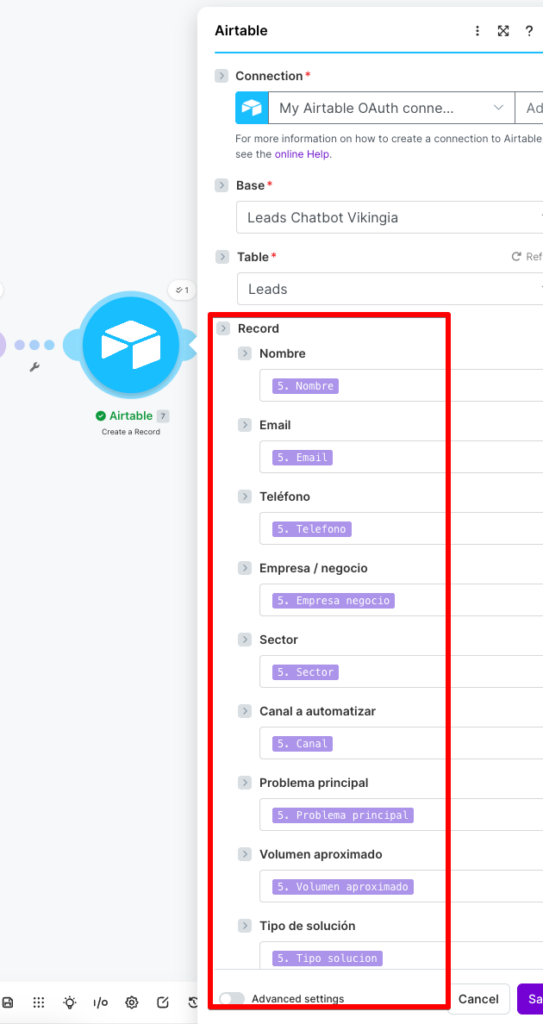Expand the chevron next to Tipo de solución
The width and height of the screenshot is (543, 1024).
pos(245,925)
